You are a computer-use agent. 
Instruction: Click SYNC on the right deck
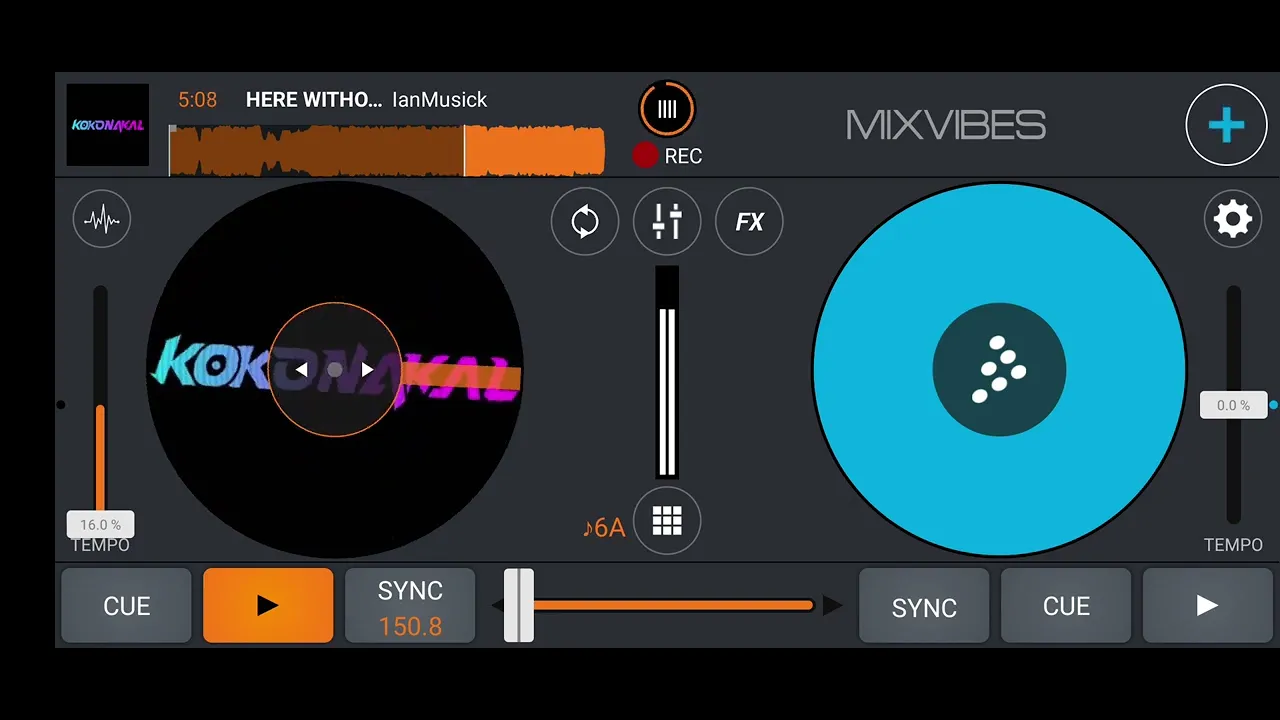(x=924, y=607)
